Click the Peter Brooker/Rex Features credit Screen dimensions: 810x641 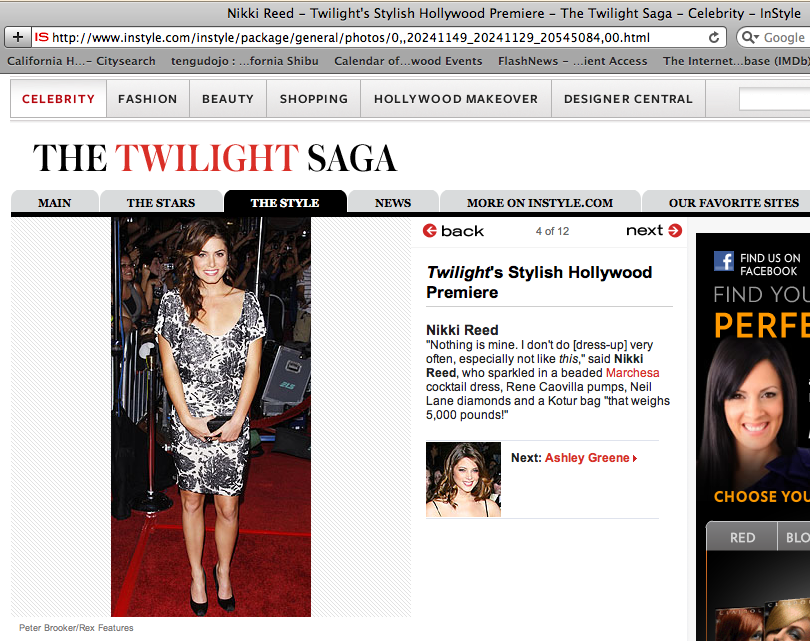(x=76, y=628)
